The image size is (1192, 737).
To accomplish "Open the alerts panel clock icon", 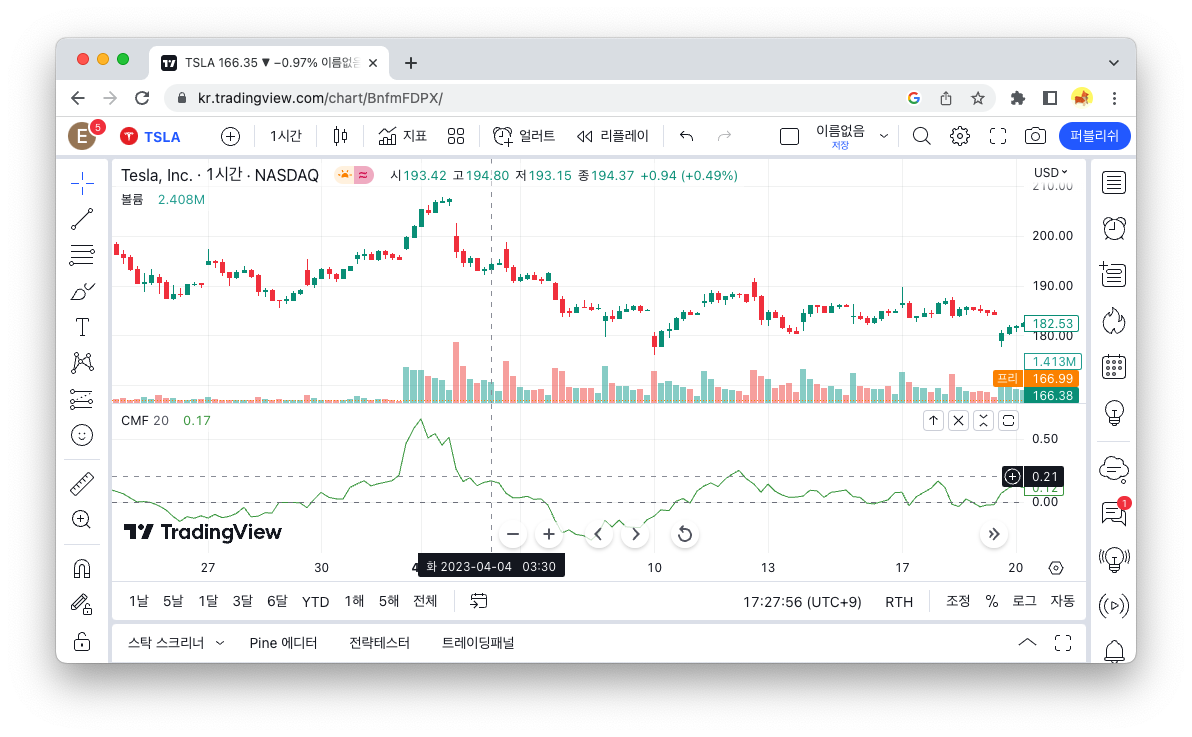I will [1114, 228].
